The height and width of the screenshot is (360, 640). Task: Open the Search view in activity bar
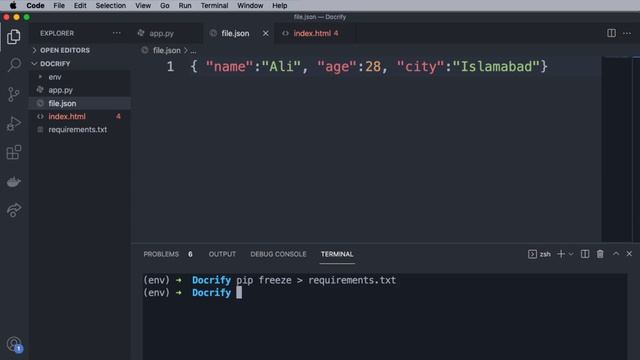(x=14, y=65)
